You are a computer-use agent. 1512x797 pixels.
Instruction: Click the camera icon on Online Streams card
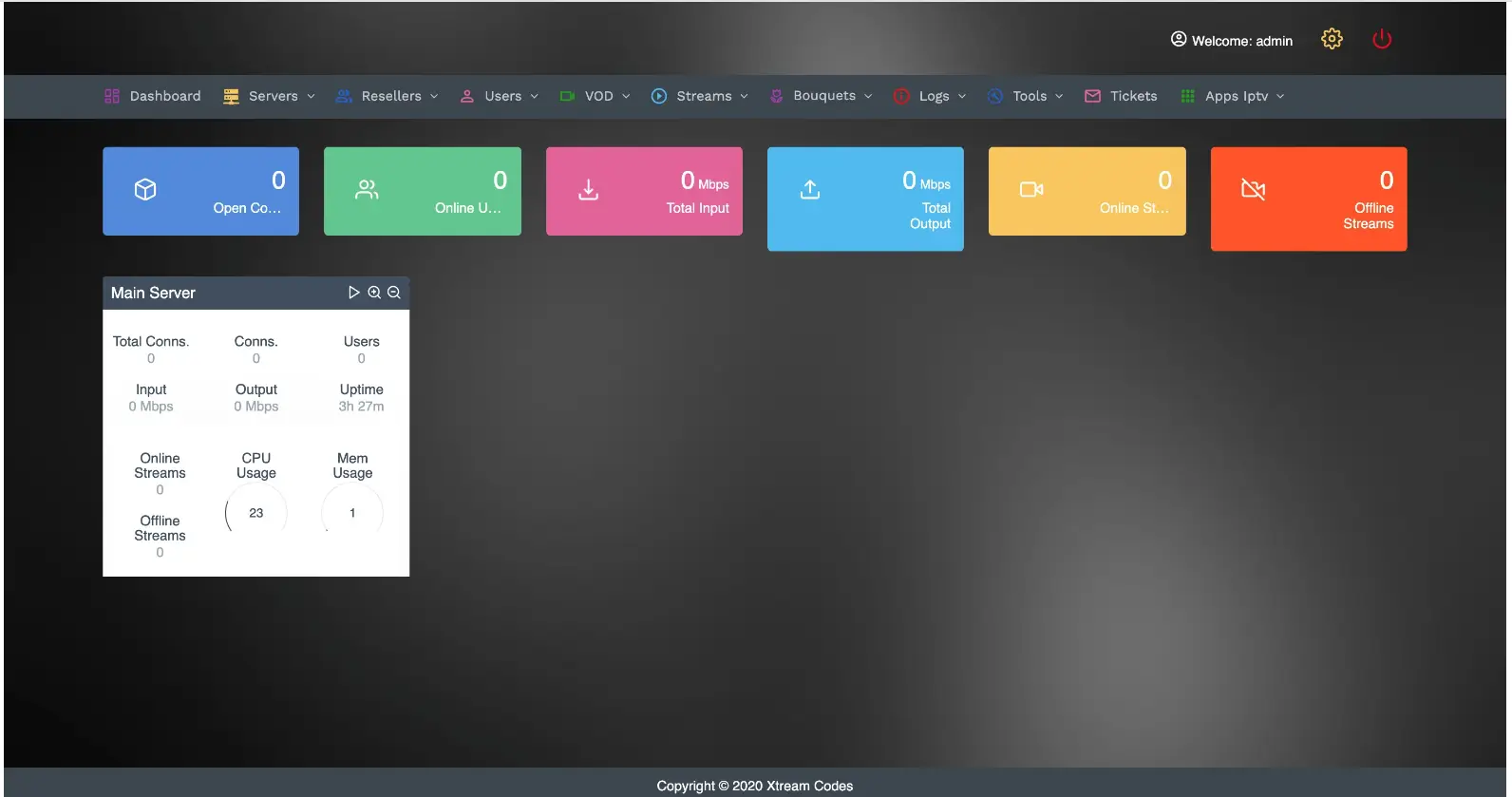pyautogui.click(x=1031, y=190)
